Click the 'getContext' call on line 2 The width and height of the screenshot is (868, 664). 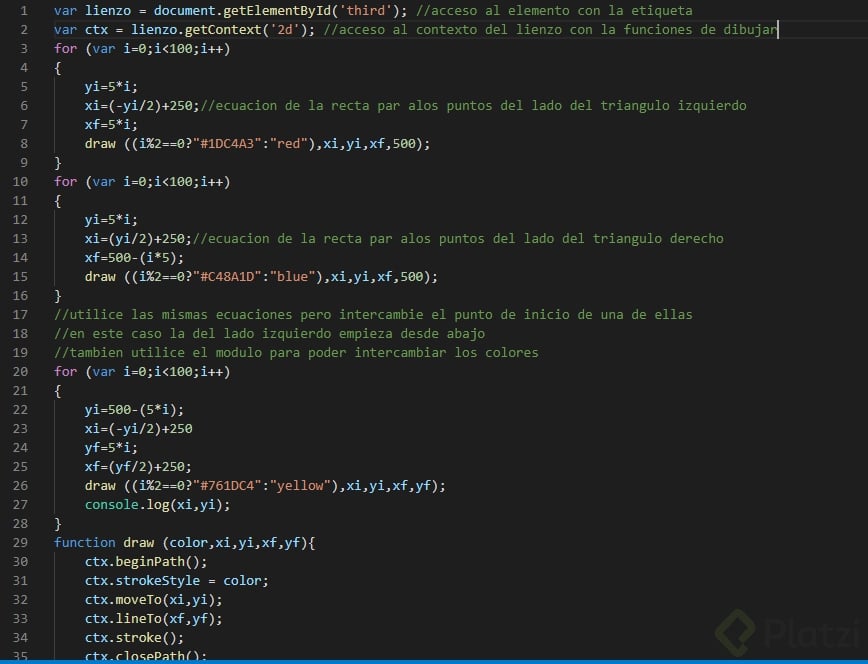click(223, 29)
